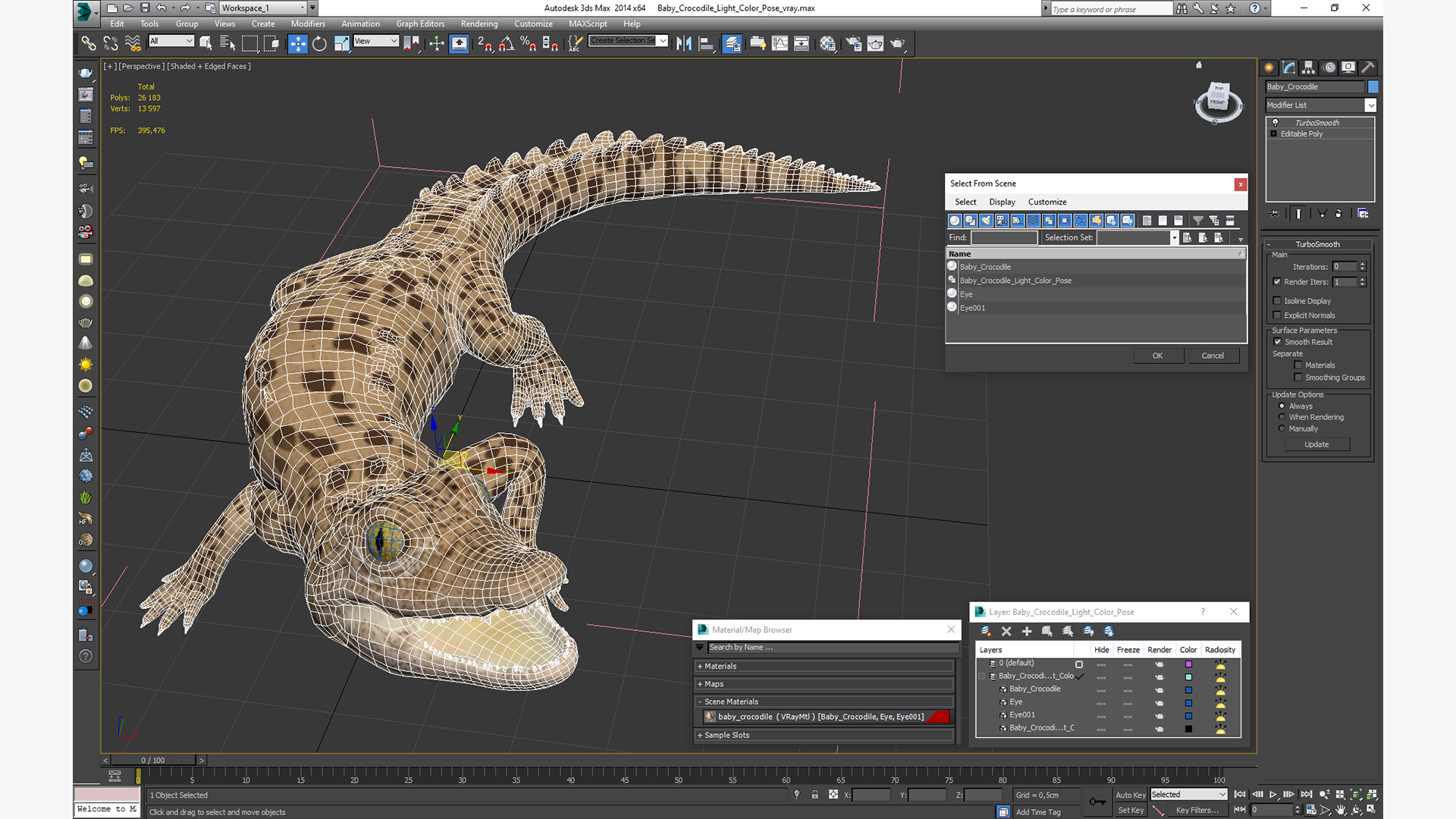
Task: Open Display menu in Select From Scene
Action: coord(1002,202)
